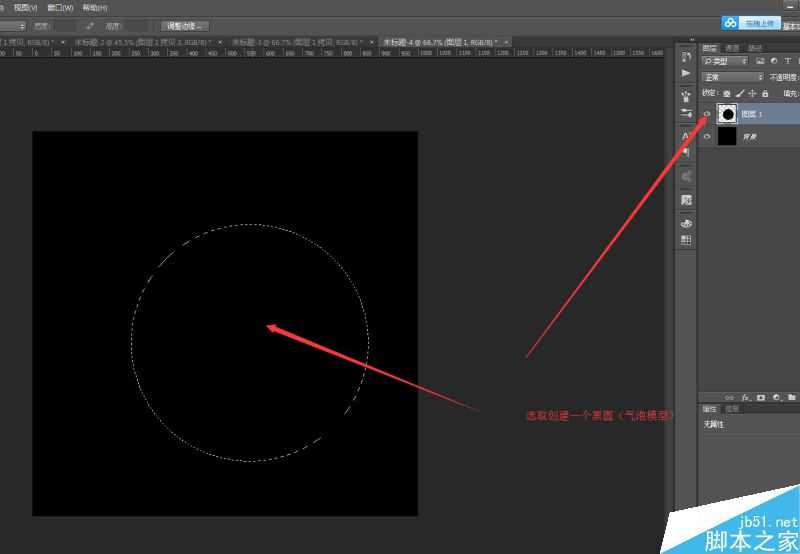Click the 背景 layer black thumbnail
The height and width of the screenshot is (554, 800).
point(727,136)
